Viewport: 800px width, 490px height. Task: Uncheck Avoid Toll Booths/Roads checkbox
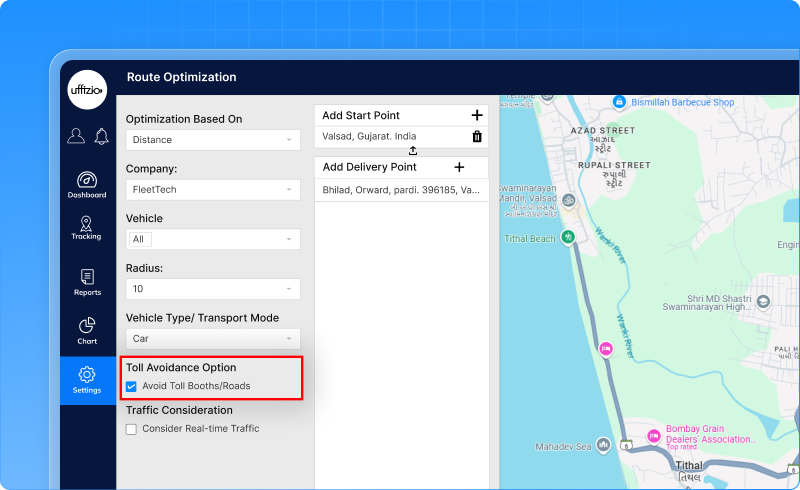coord(132,386)
